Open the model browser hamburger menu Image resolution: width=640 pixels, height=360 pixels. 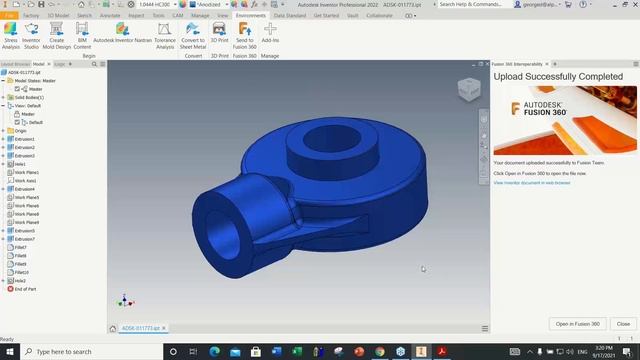click(103, 64)
